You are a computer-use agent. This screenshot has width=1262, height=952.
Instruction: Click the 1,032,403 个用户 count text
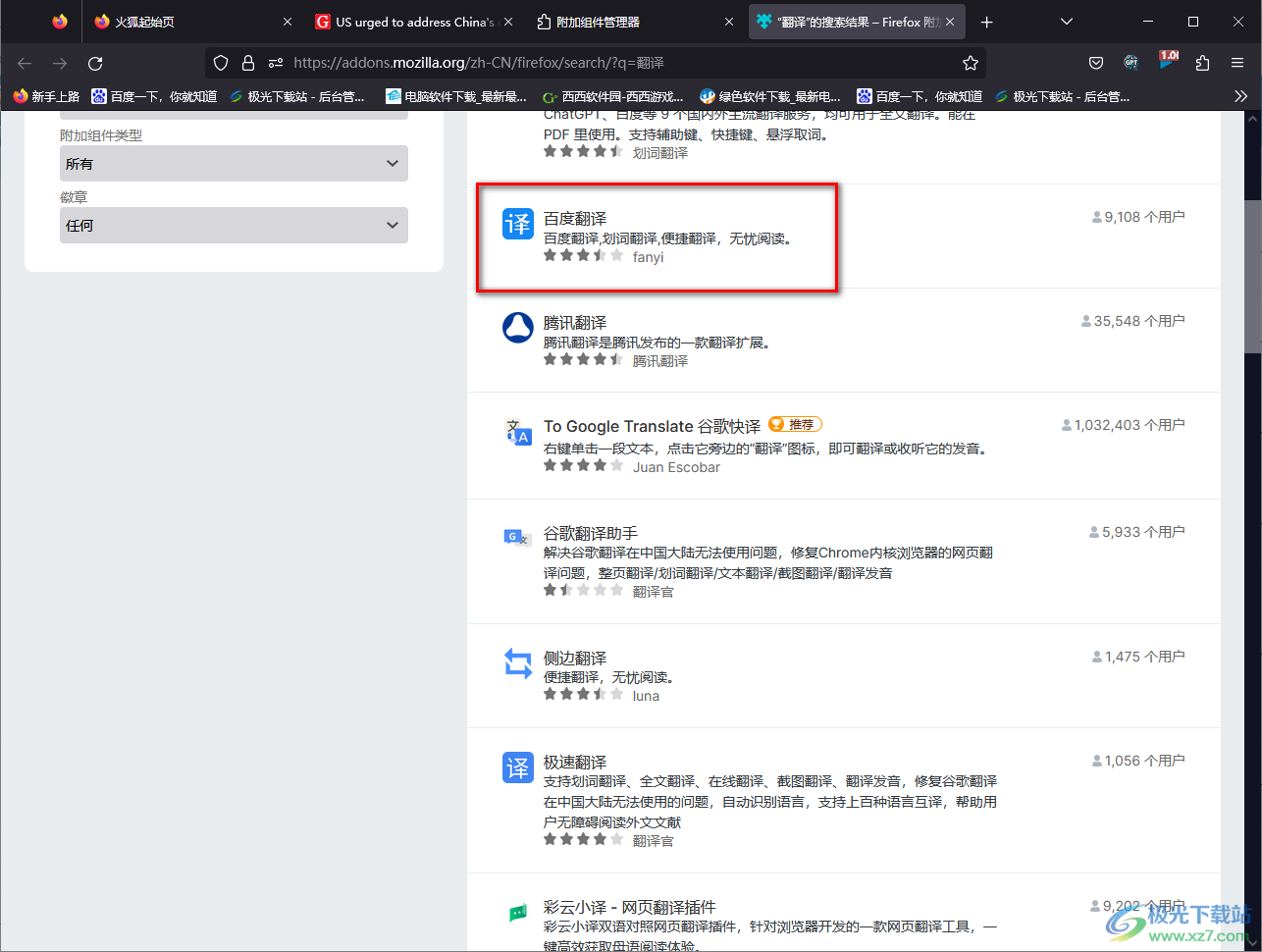1130,425
